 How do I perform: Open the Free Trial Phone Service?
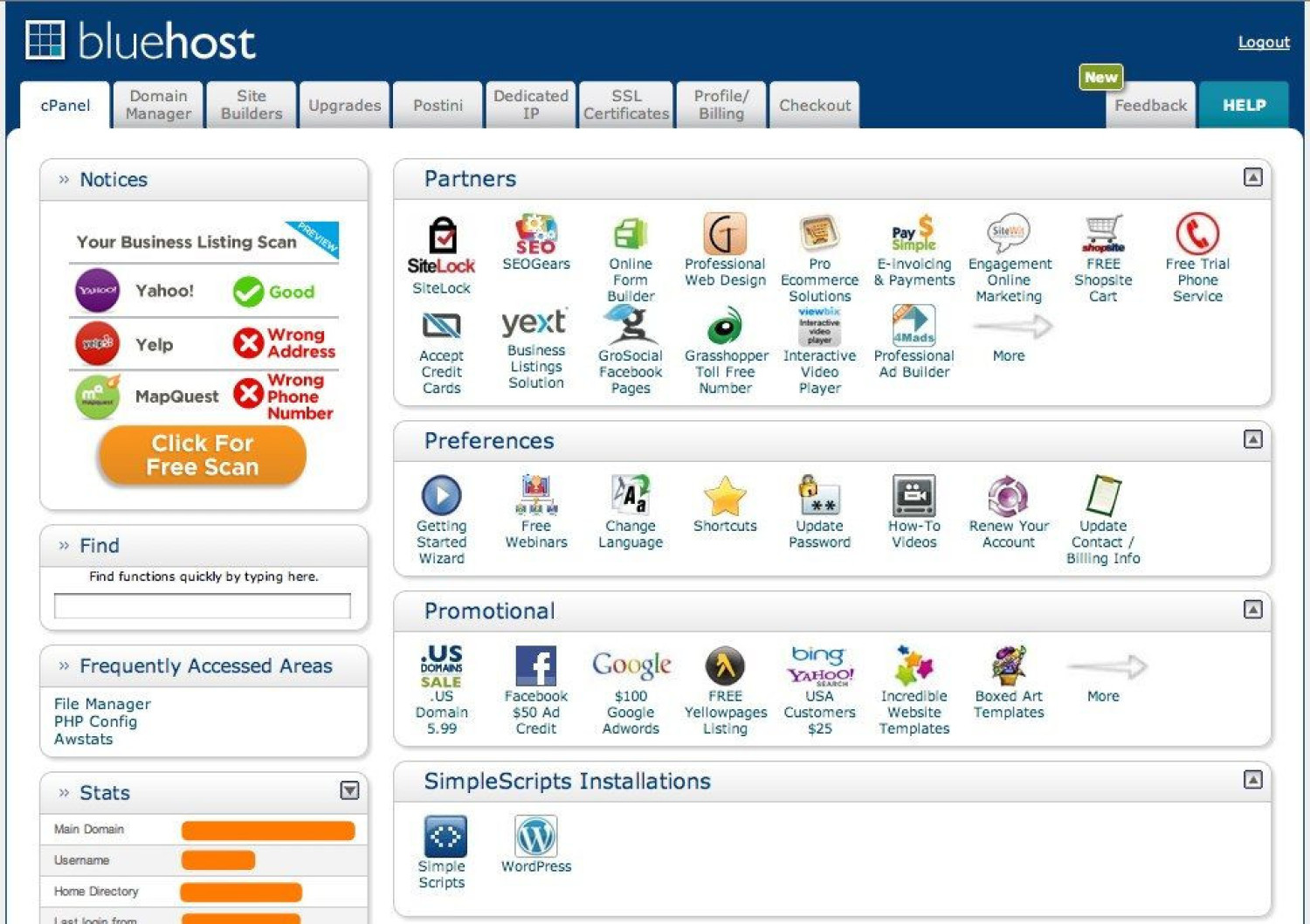[1196, 234]
